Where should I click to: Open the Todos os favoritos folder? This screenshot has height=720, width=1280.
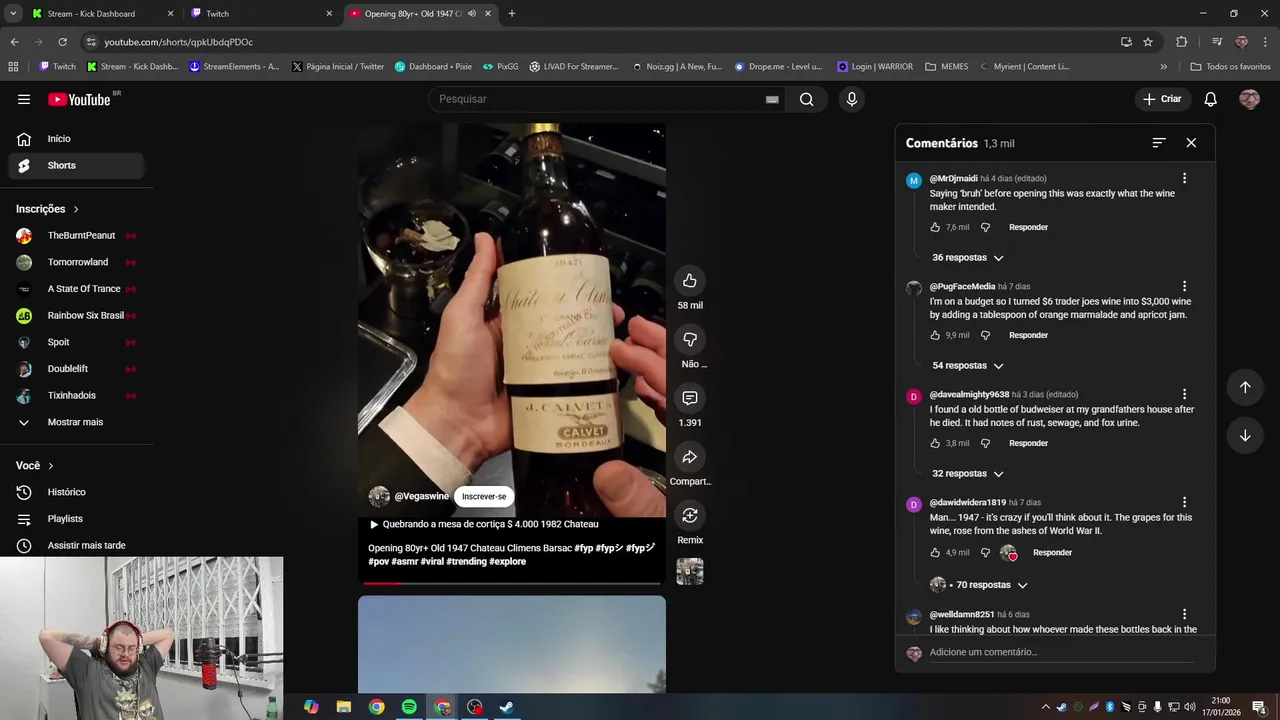[1230, 67]
